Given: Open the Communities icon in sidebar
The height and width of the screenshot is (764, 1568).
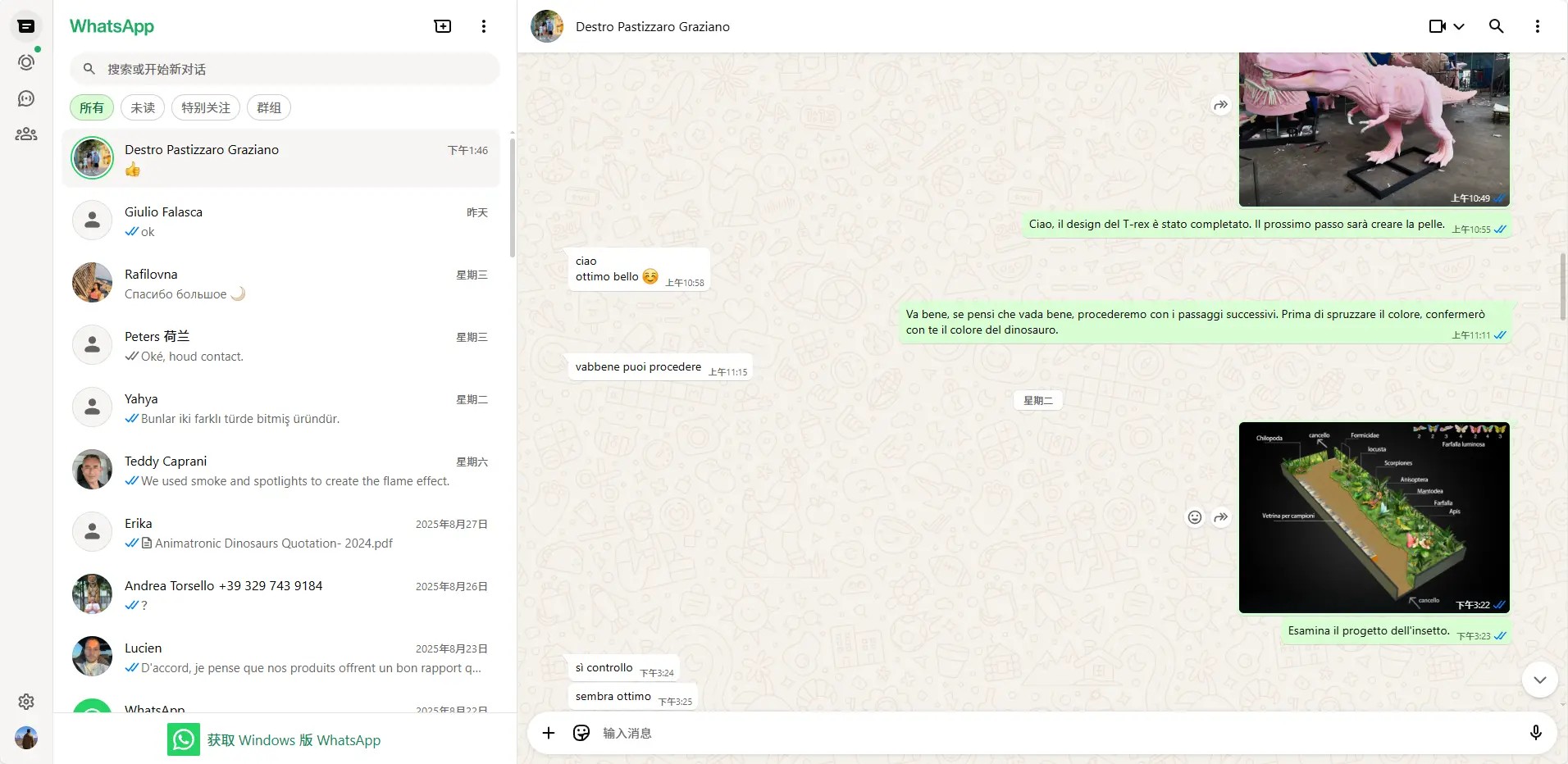Looking at the screenshot, I should click(x=26, y=134).
